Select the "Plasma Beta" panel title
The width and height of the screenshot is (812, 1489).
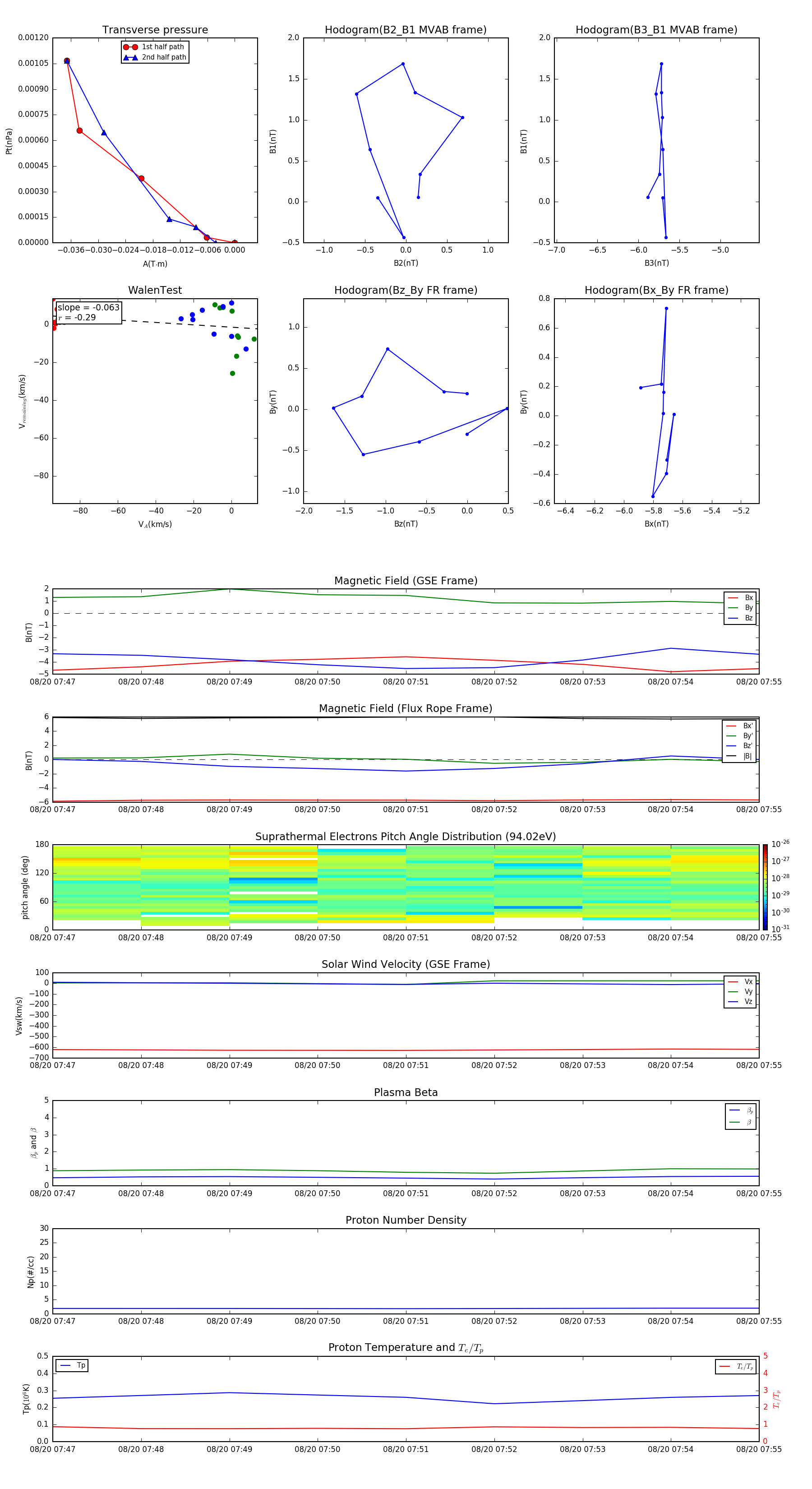point(406,1093)
